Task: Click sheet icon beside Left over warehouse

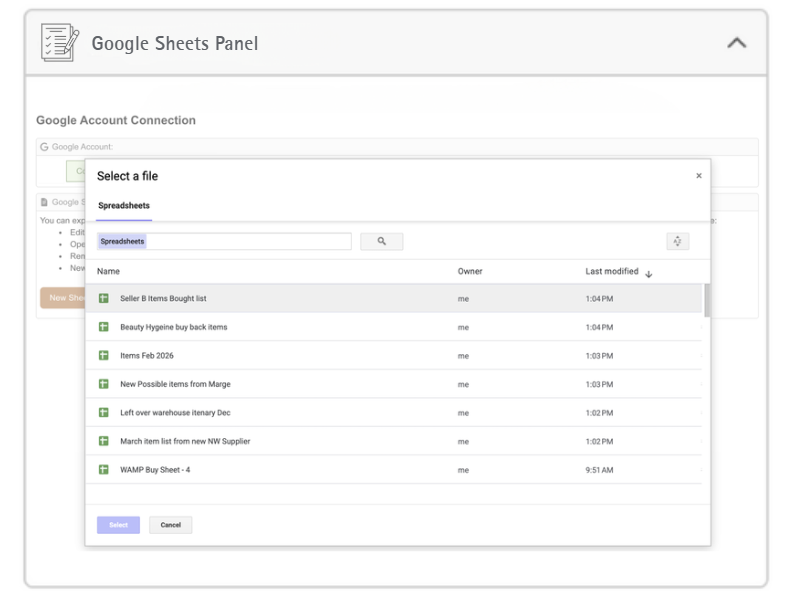Action: tap(103, 413)
